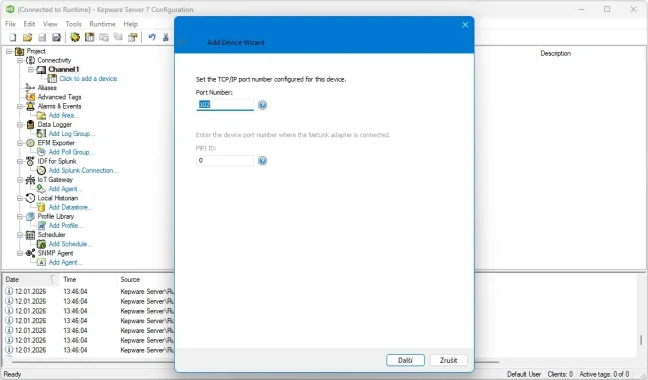Click the Time column header in log

88,280
